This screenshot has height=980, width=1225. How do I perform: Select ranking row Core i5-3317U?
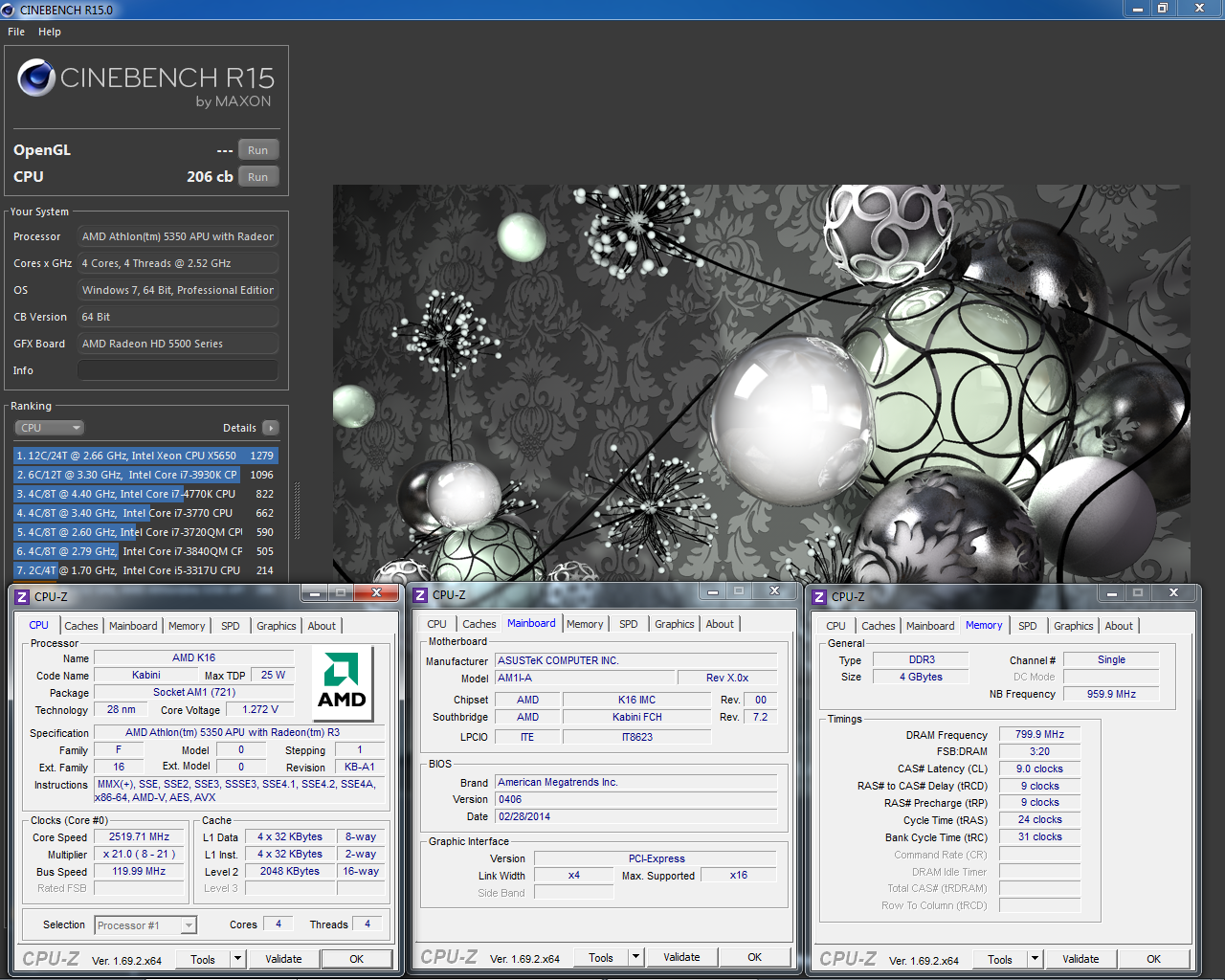[145, 570]
